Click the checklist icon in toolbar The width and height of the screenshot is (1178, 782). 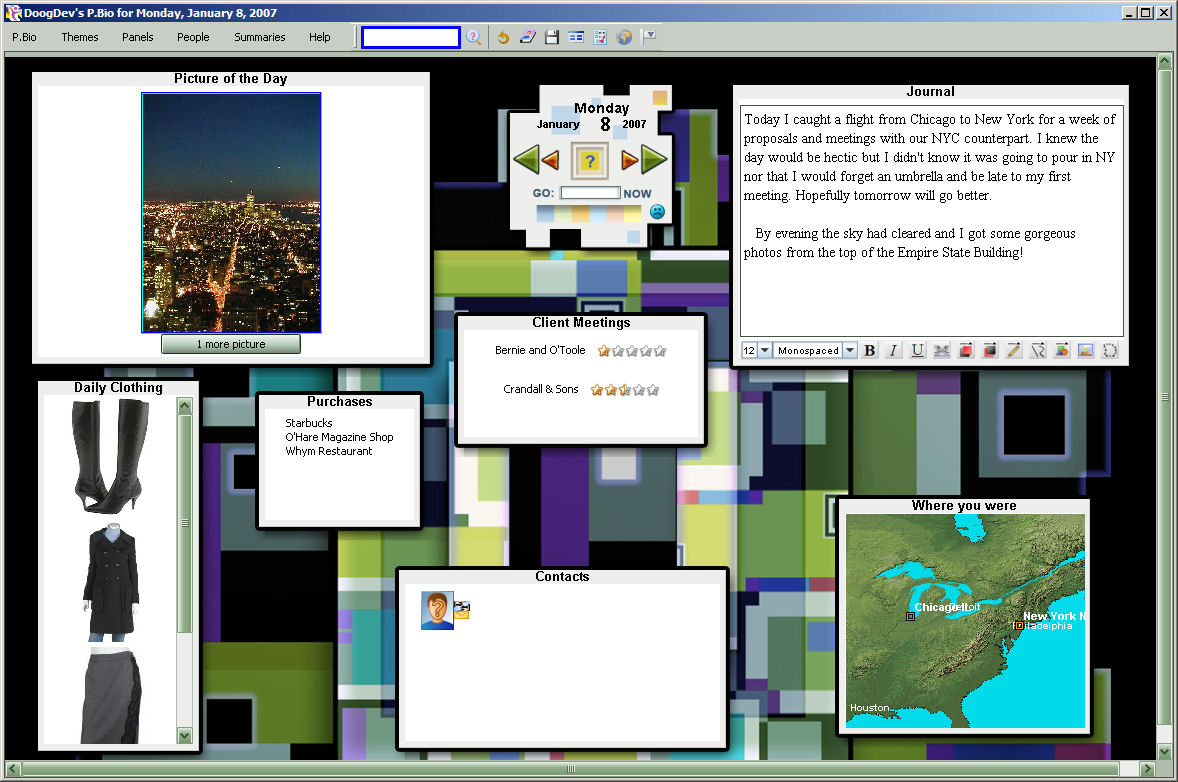point(600,37)
